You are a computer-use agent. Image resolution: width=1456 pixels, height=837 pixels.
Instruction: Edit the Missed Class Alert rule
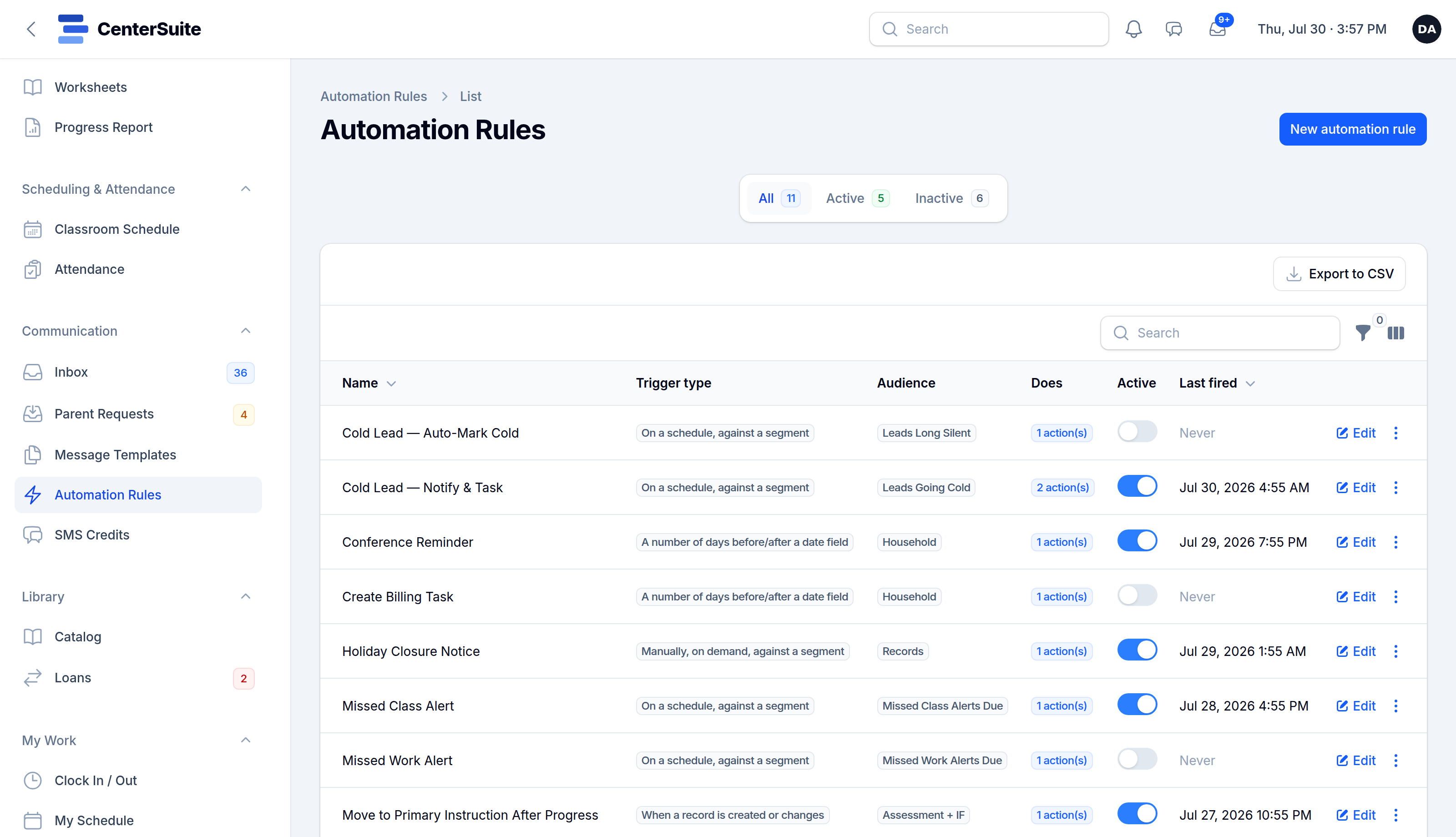1355,706
